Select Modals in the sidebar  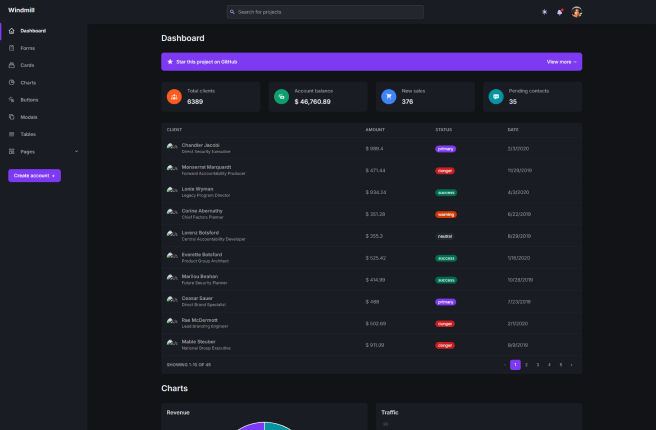point(29,116)
